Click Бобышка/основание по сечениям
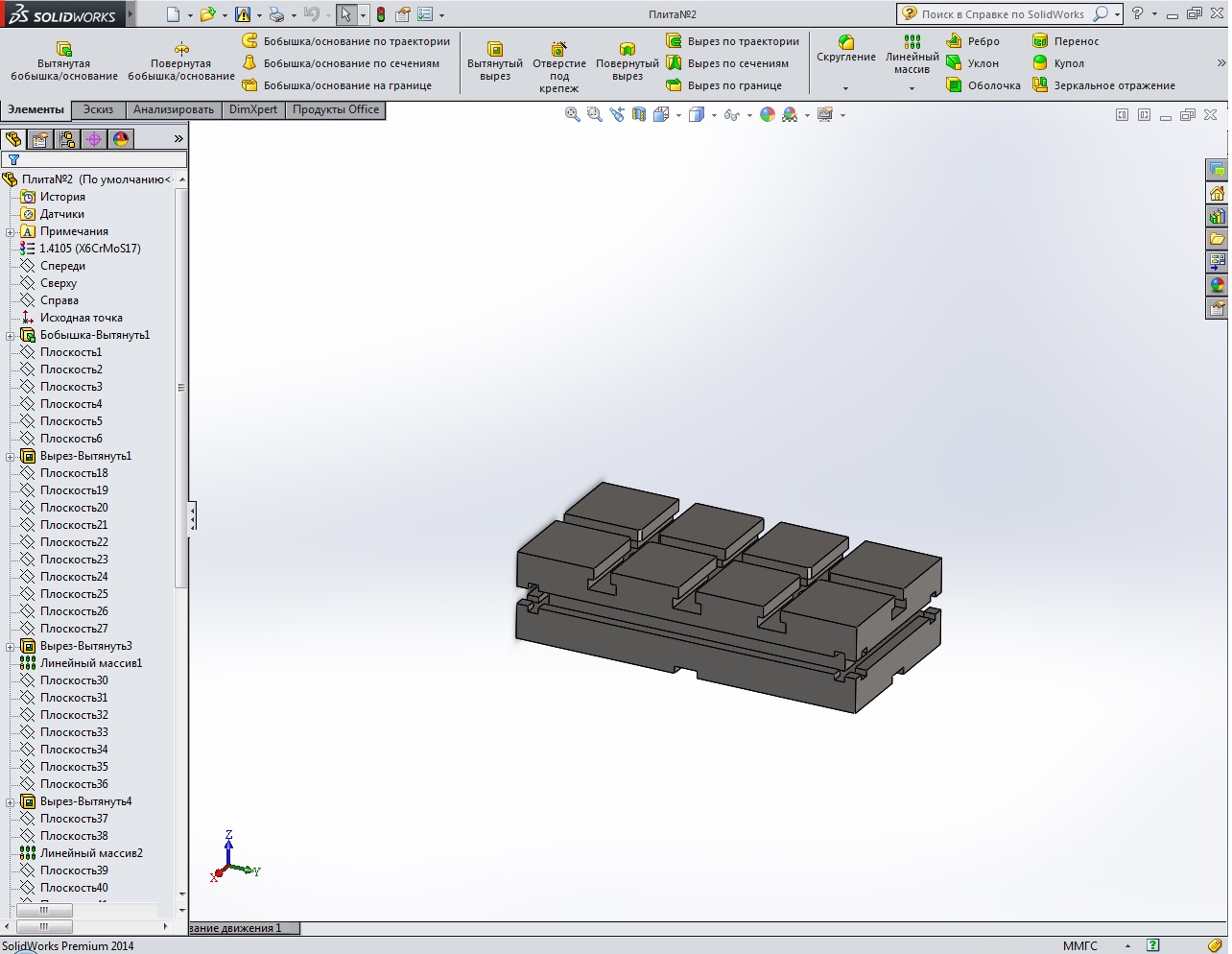 pyautogui.click(x=341, y=63)
